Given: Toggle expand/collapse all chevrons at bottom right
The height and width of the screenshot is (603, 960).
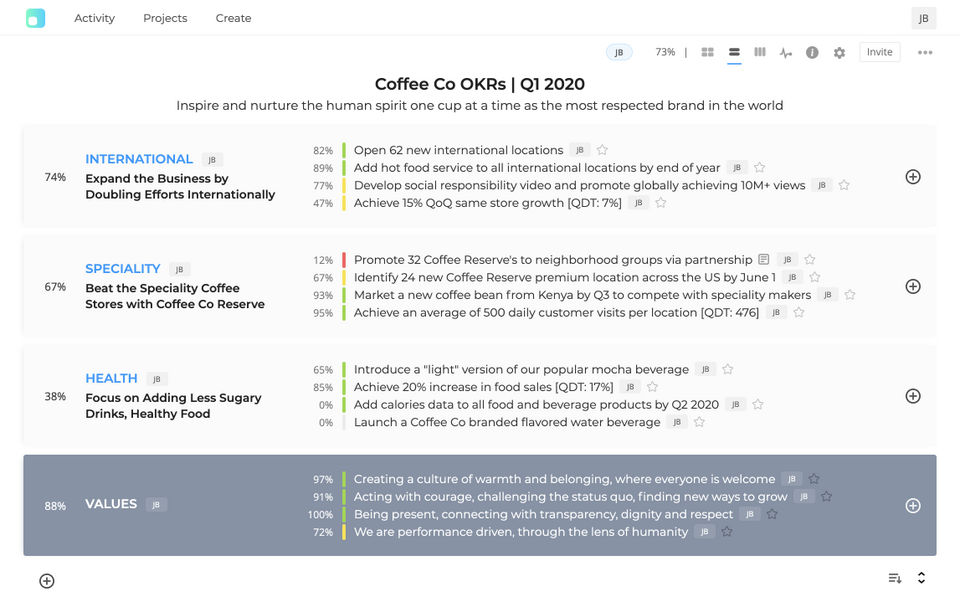Looking at the screenshot, I should (x=921, y=578).
